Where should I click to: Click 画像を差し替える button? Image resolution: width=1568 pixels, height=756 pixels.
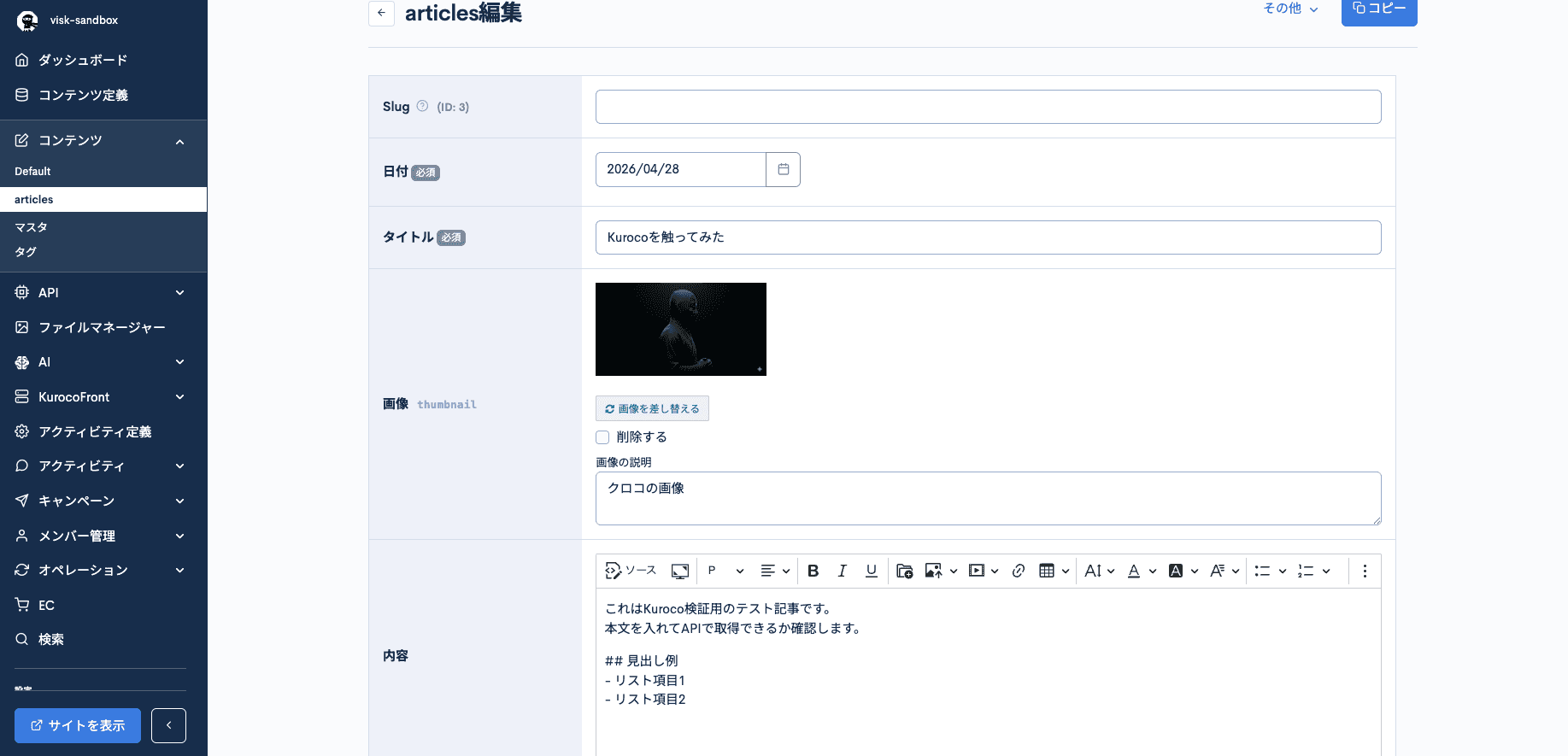[x=652, y=408]
